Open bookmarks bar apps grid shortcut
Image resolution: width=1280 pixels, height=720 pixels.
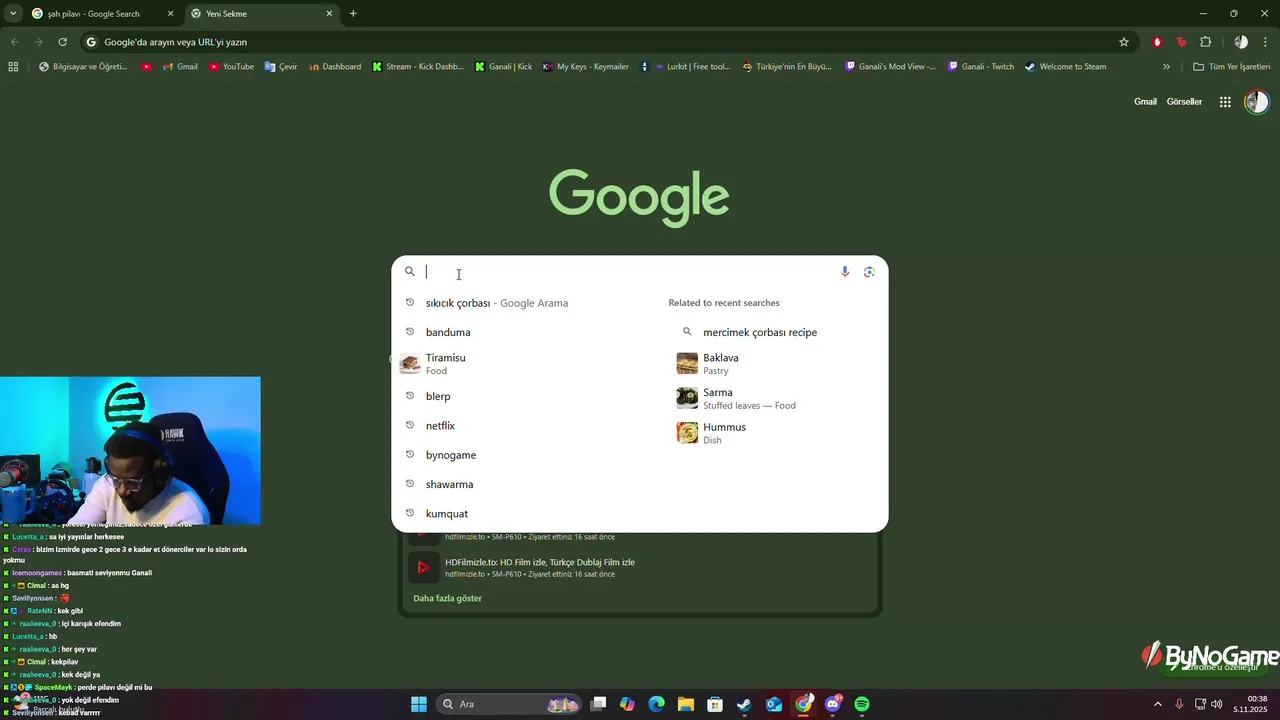(13, 67)
